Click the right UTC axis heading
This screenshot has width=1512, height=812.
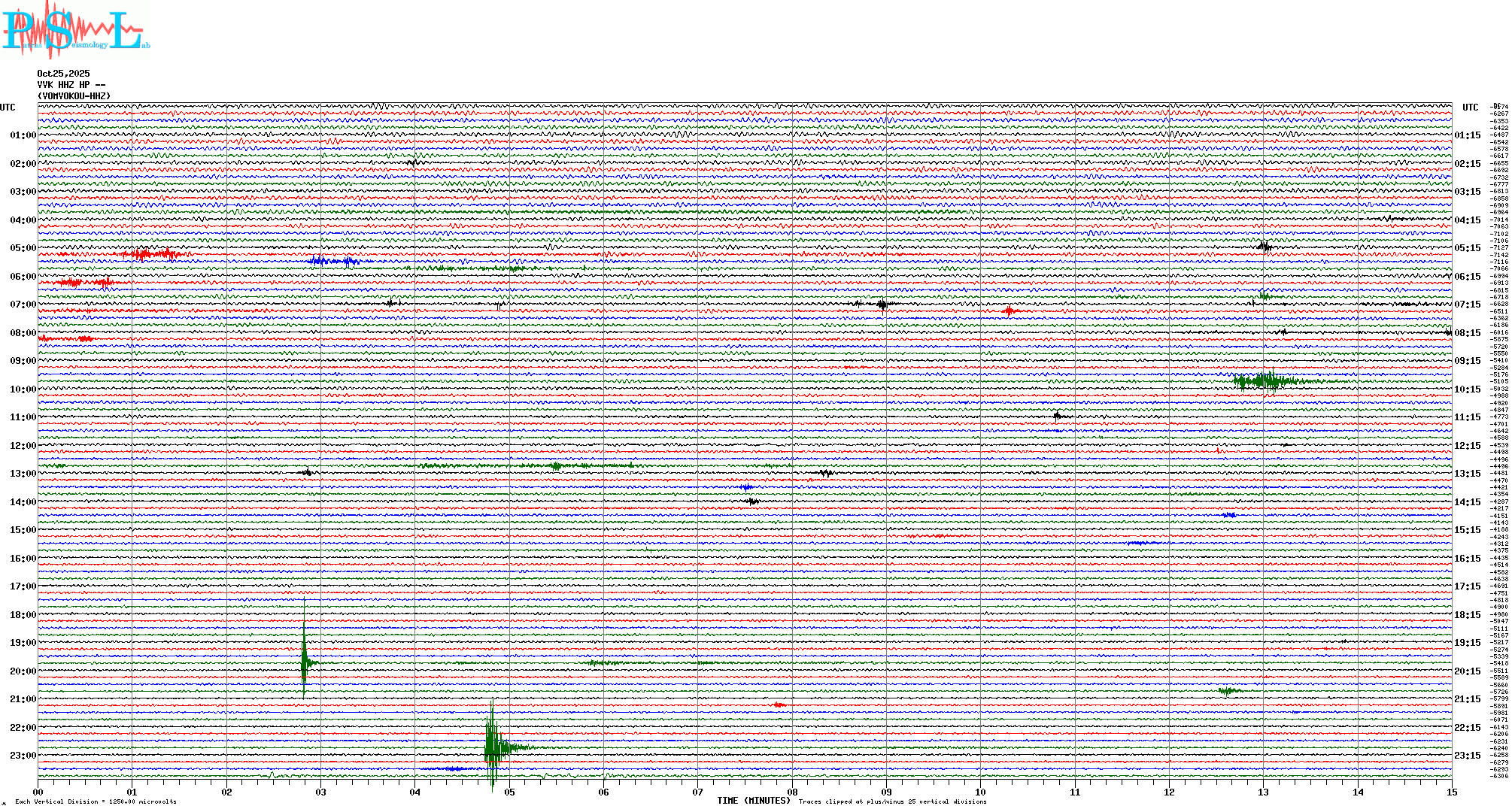[1470, 108]
